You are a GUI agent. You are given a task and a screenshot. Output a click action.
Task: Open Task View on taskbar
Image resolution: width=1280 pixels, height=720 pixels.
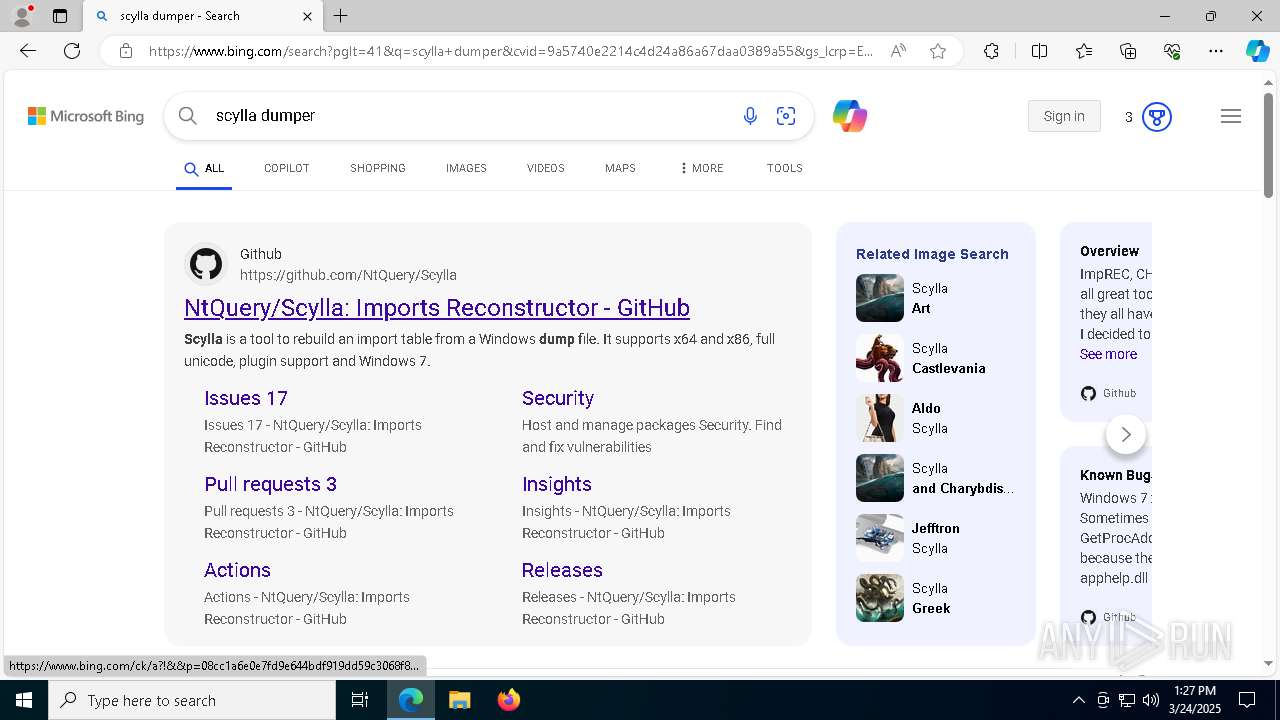coord(360,700)
